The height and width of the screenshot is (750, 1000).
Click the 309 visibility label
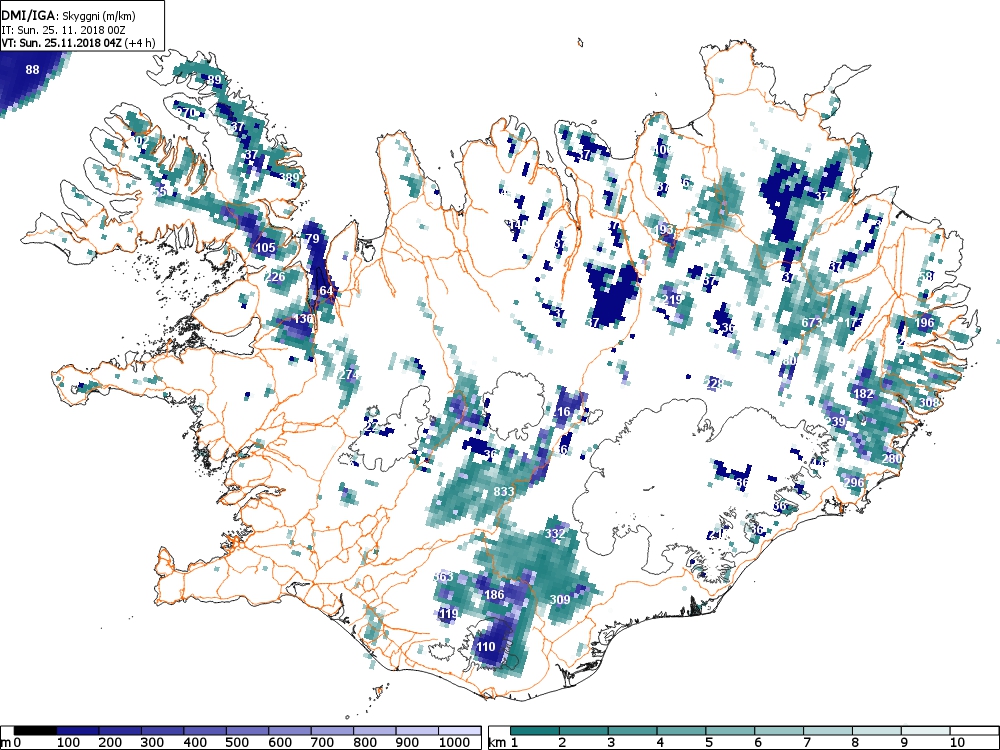pos(559,599)
